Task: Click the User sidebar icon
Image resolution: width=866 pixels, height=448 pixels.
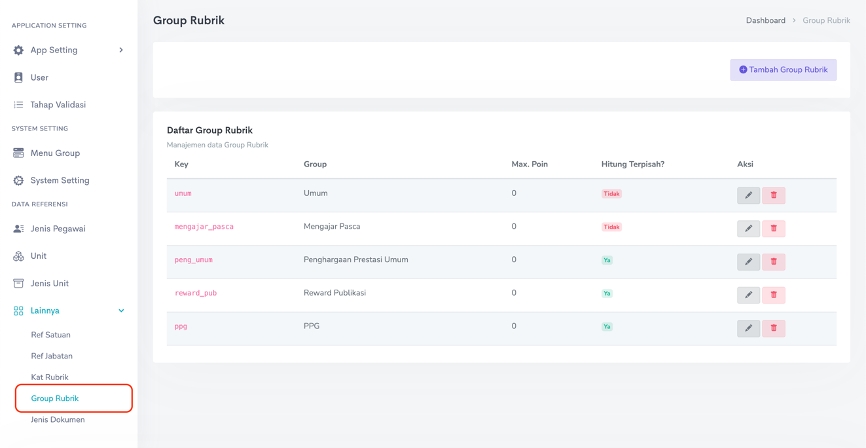Action: point(18,77)
